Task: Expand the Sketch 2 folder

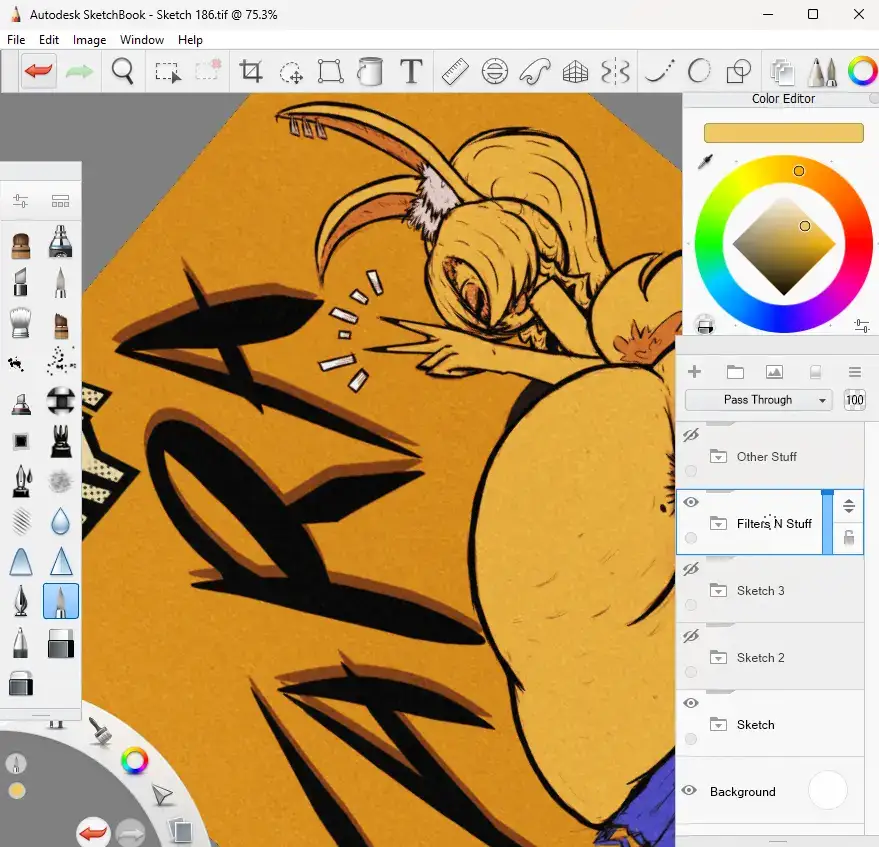Action: (718, 658)
